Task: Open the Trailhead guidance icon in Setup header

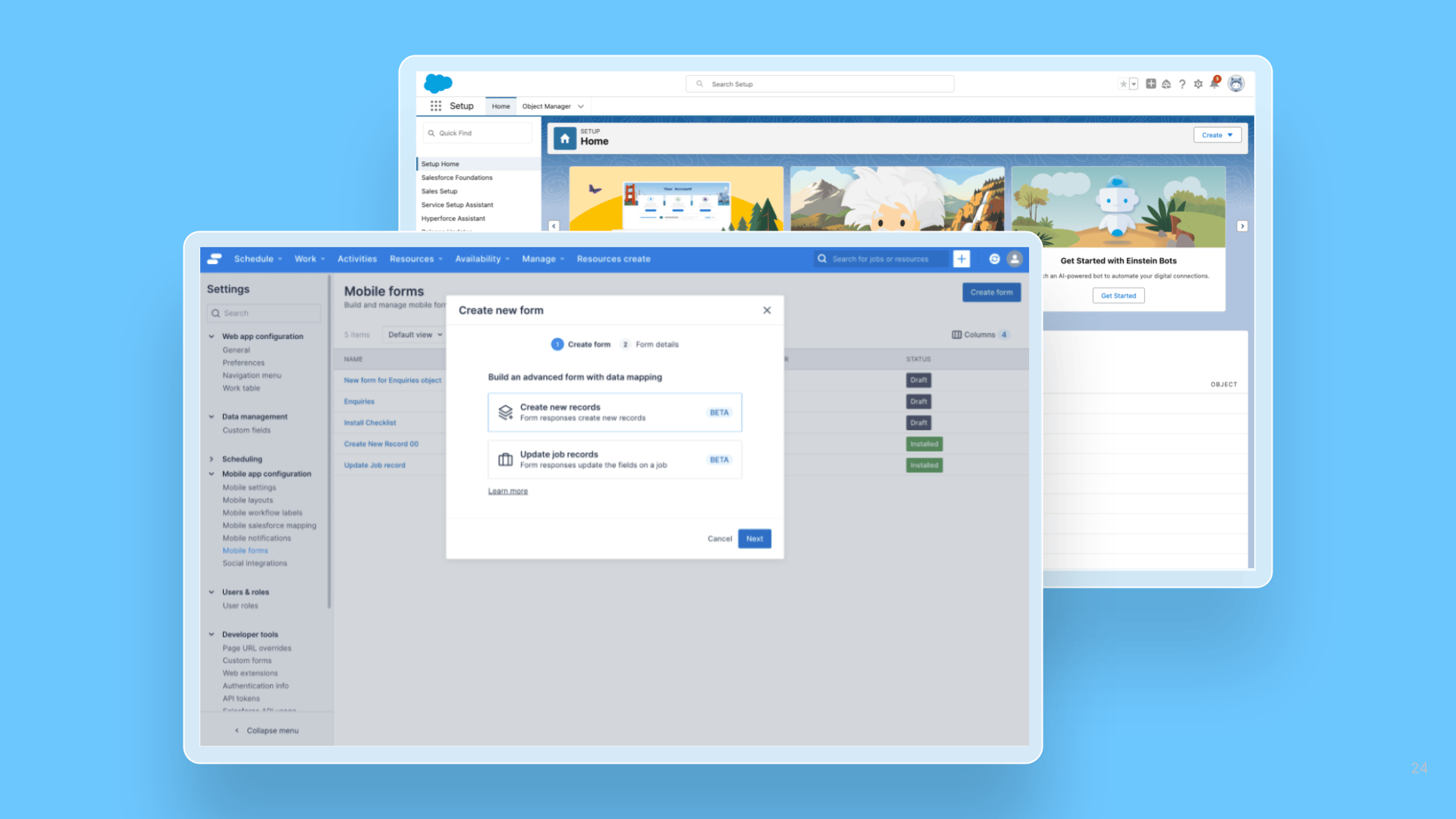Action: point(1166,84)
